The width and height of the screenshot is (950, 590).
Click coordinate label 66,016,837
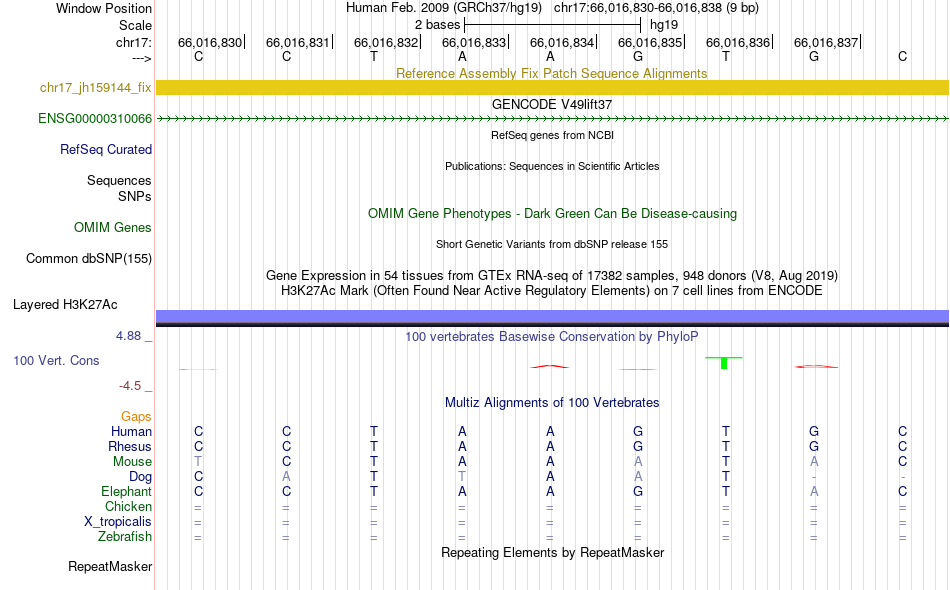(x=826, y=42)
